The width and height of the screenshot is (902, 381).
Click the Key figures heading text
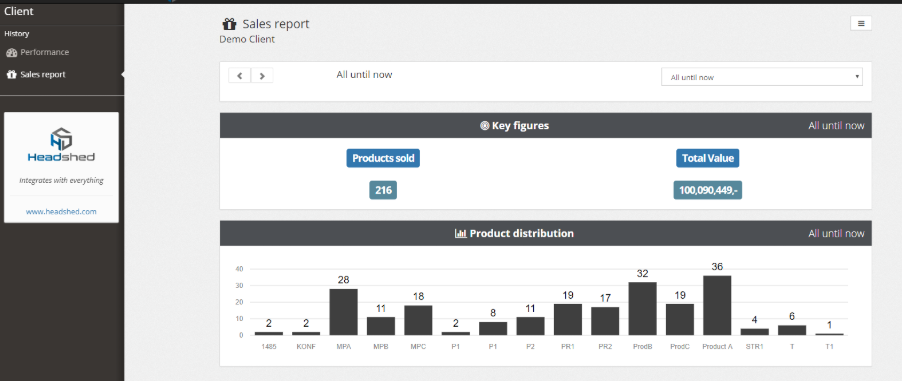[520, 125]
